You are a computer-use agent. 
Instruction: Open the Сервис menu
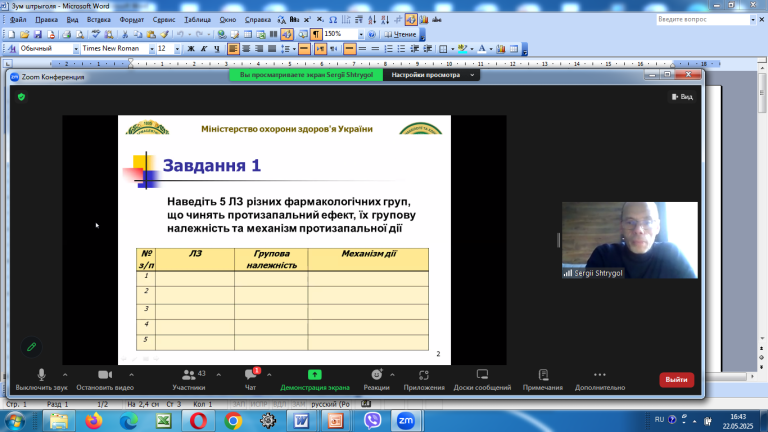tap(164, 20)
